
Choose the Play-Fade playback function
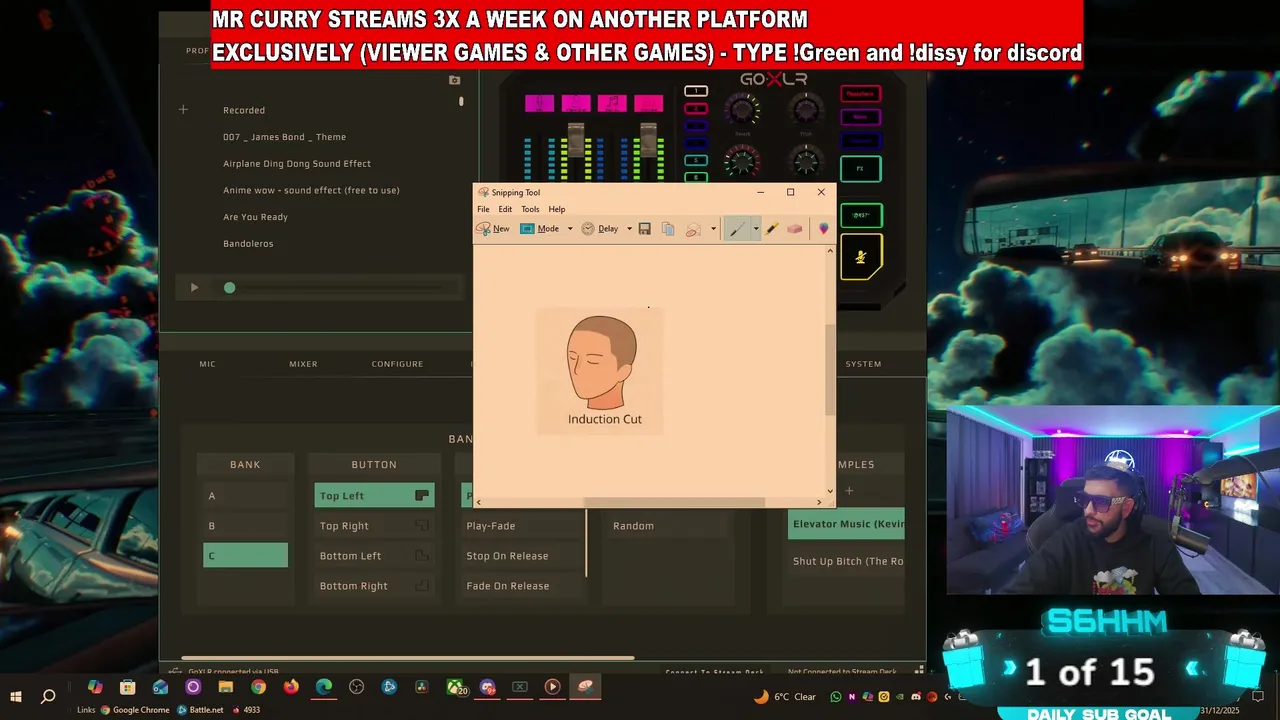[x=521, y=526]
